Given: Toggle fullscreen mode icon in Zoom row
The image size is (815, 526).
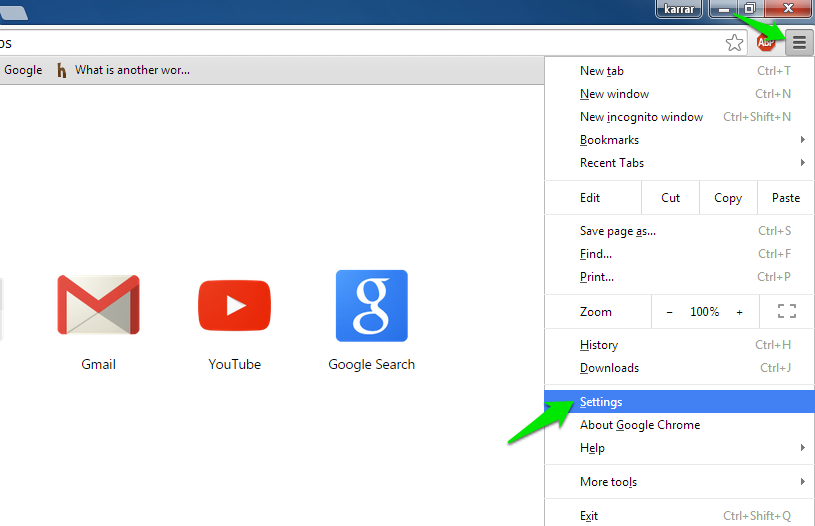Looking at the screenshot, I should point(786,311).
